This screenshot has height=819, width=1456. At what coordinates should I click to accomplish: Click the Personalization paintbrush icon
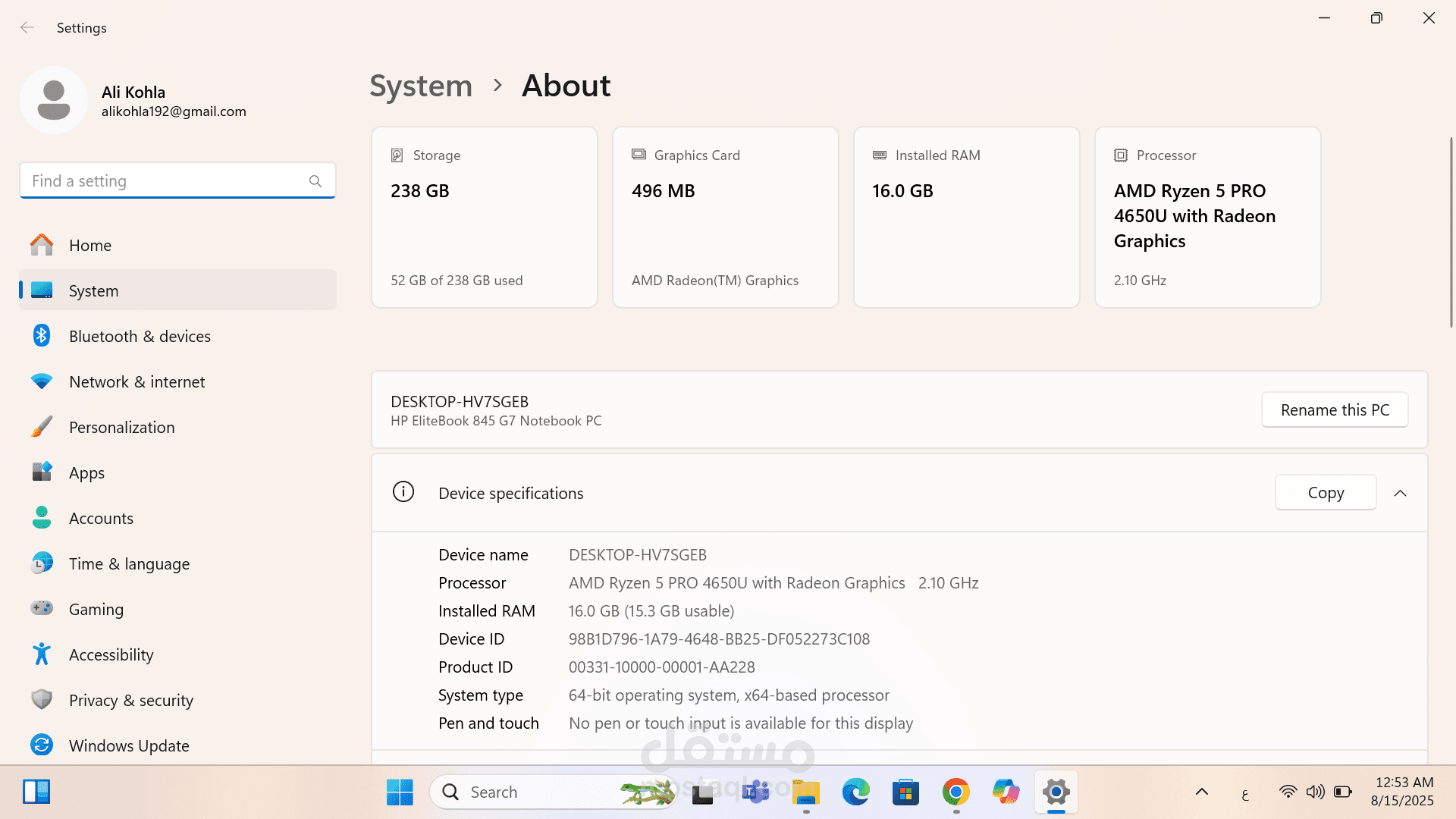click(x=42, y=427)
